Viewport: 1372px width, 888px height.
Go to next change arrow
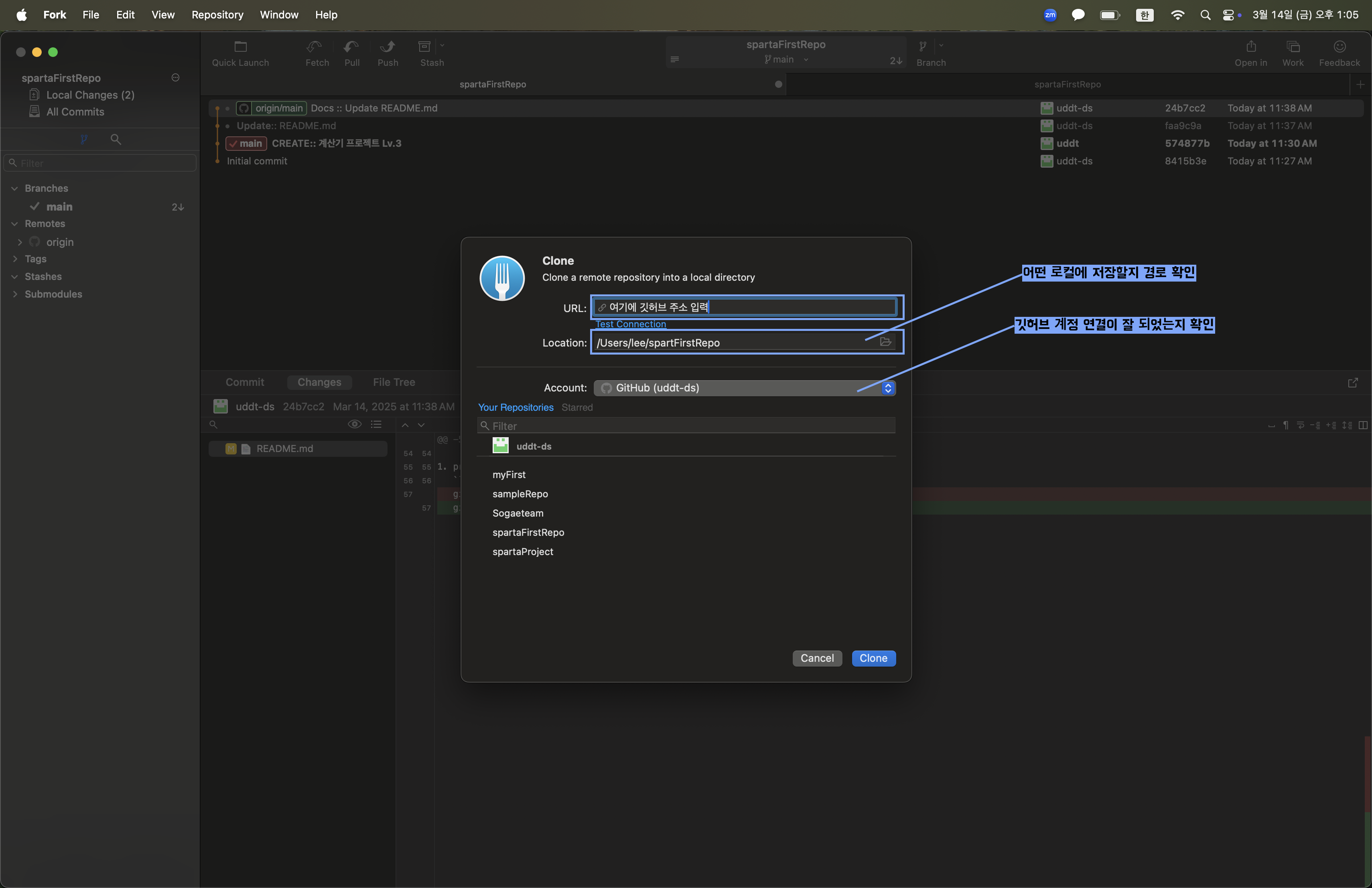[421, 425]
